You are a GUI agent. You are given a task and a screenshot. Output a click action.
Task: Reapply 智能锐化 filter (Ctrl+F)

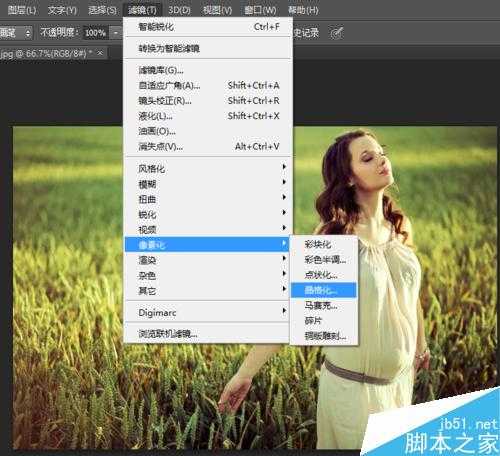(x=208, y=27)
